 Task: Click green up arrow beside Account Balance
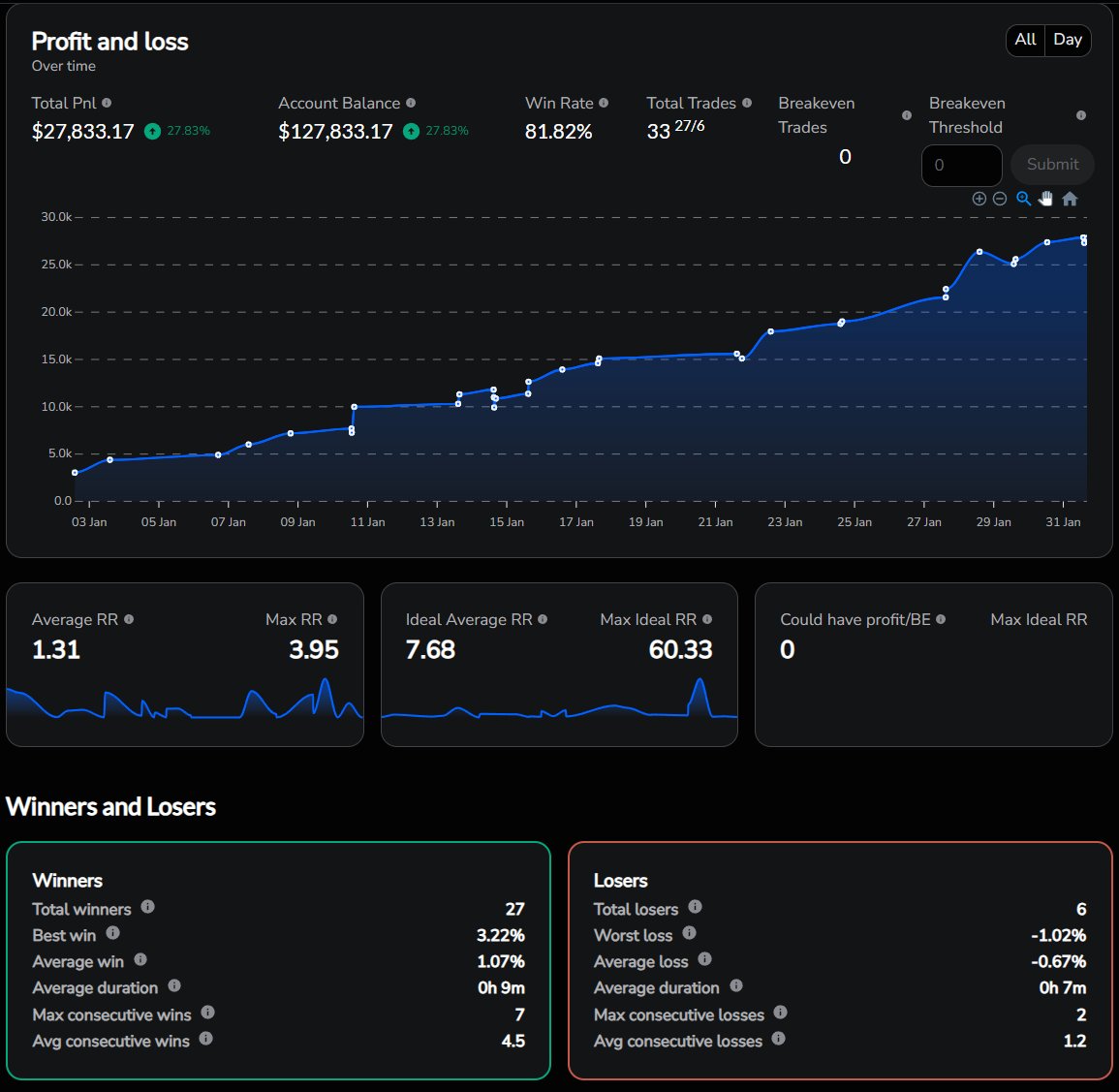[x=411, y=132]
